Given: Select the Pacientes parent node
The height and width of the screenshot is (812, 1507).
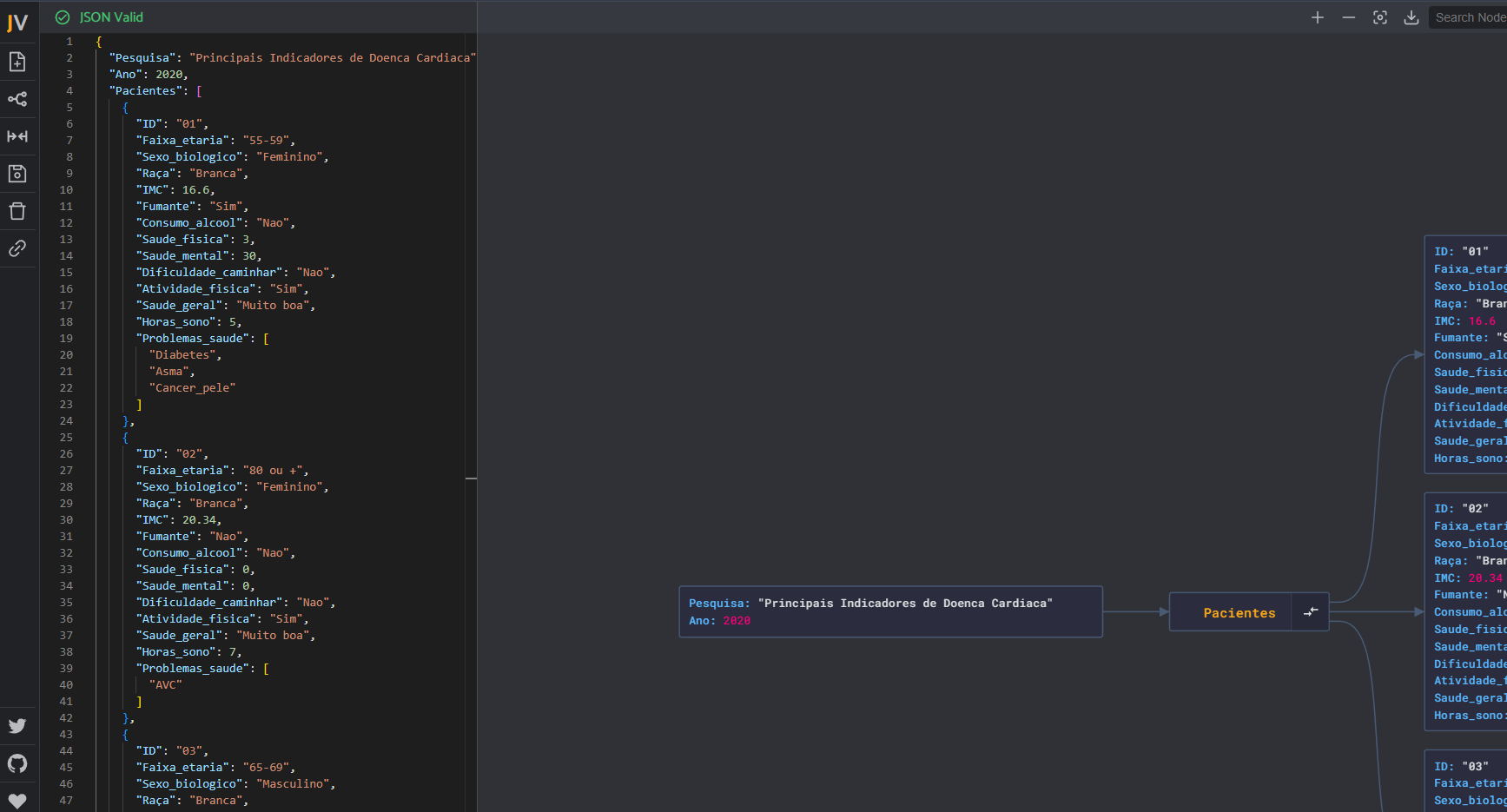Looking at the screenshot, I should (1239, 613).
